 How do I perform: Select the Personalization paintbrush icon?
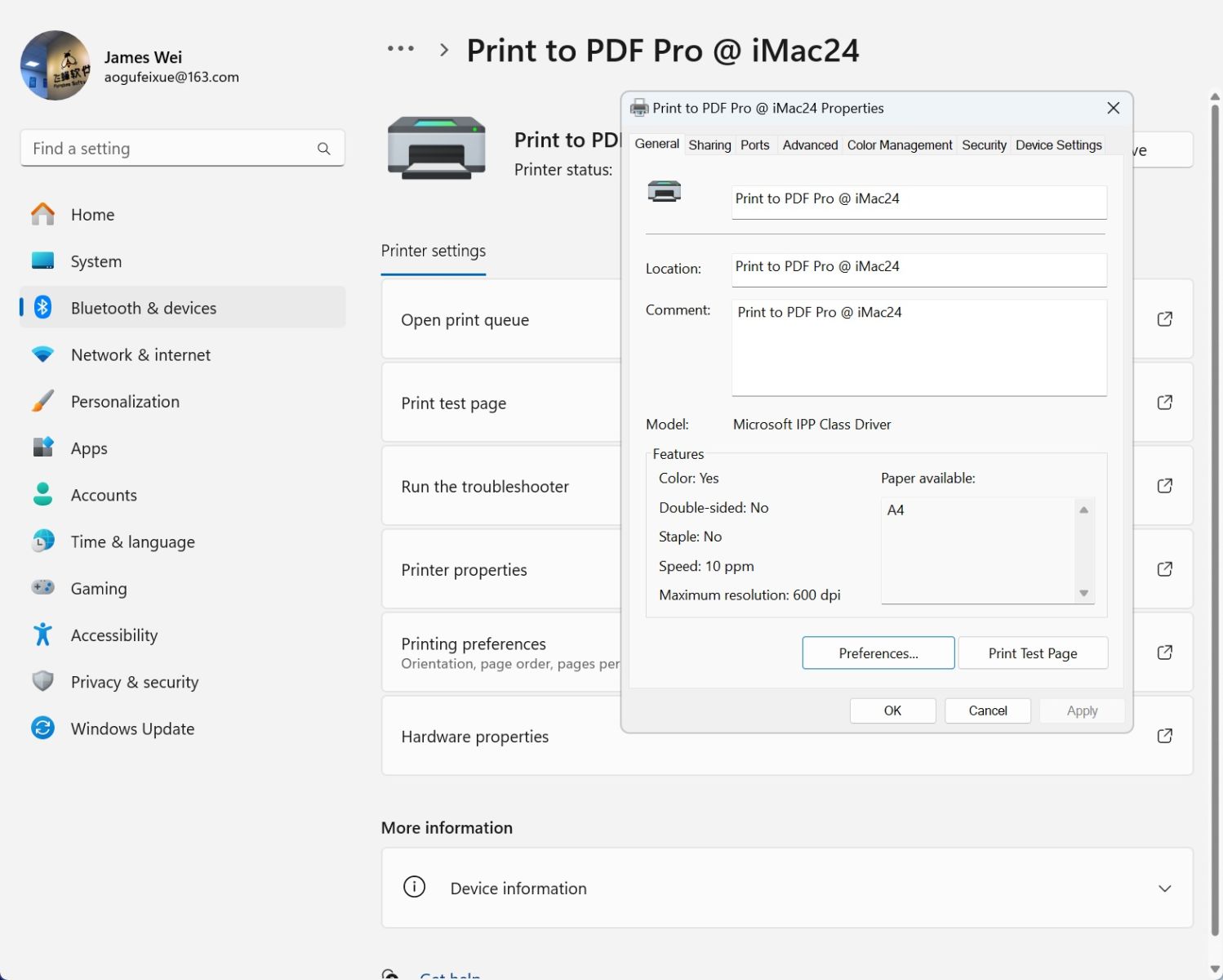pos(42,401)
